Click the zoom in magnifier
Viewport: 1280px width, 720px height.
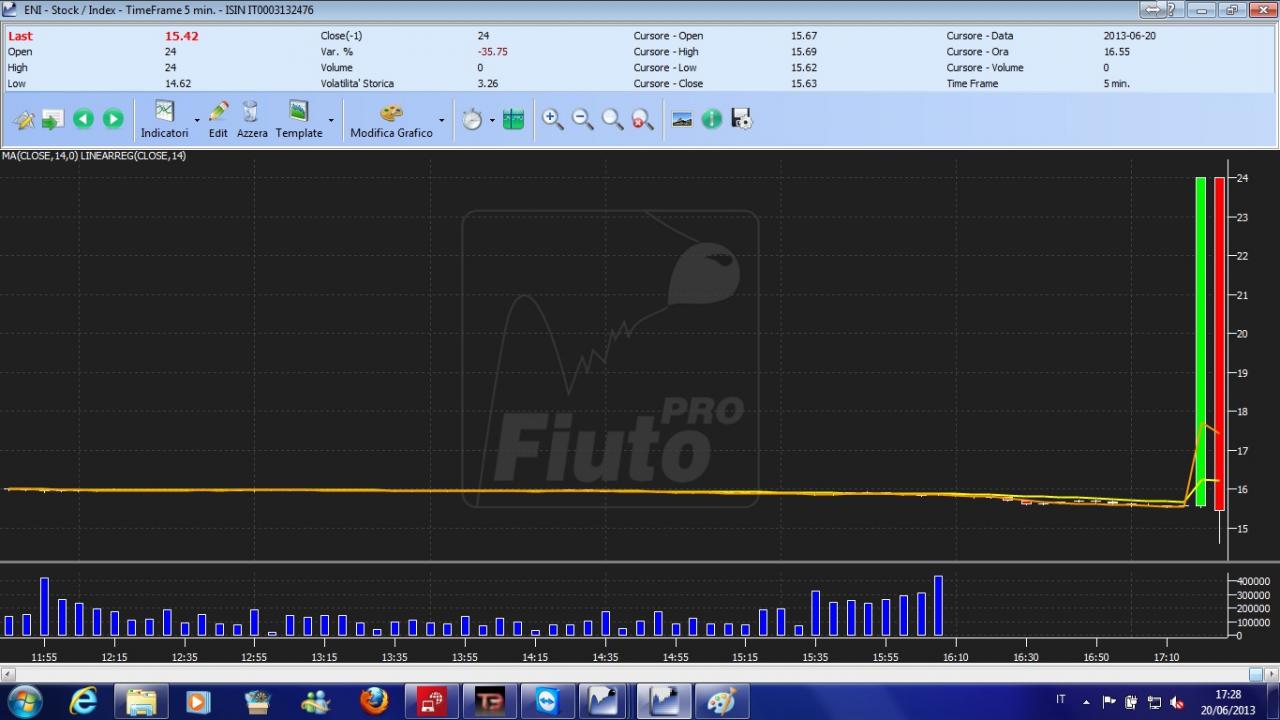pos(552,119)
